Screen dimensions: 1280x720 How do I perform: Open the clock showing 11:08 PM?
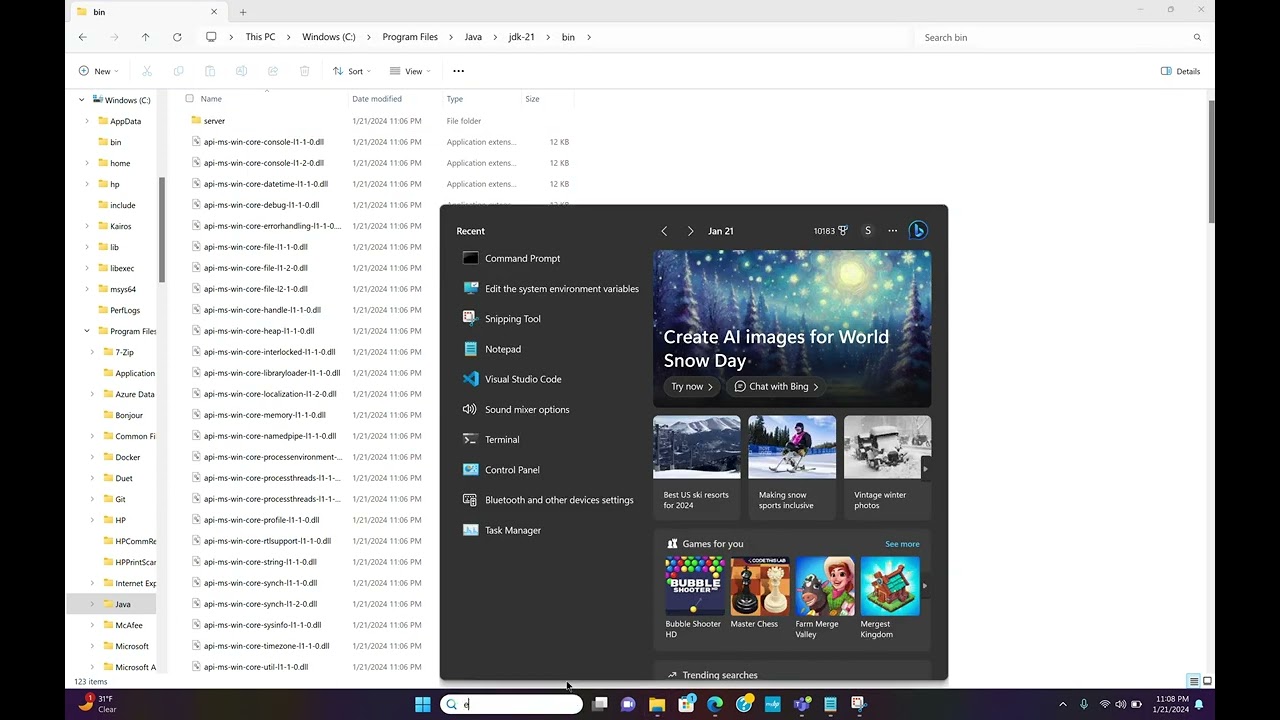pyautogui.click(x=1172, y=704)
